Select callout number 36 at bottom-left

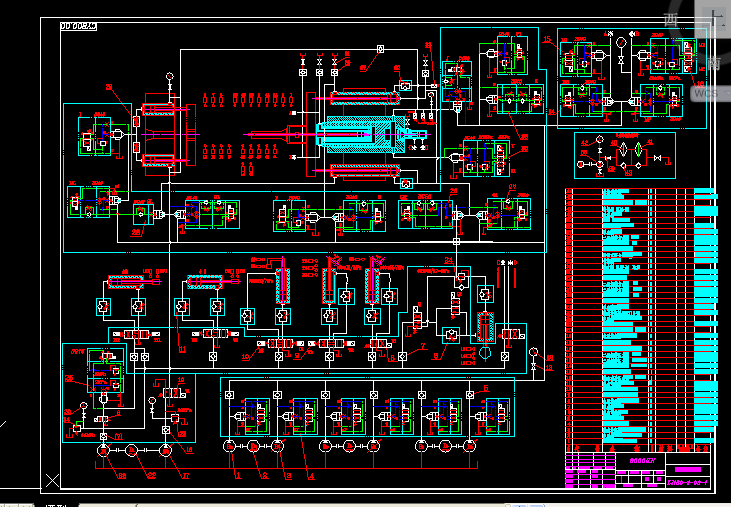[122, 476]
